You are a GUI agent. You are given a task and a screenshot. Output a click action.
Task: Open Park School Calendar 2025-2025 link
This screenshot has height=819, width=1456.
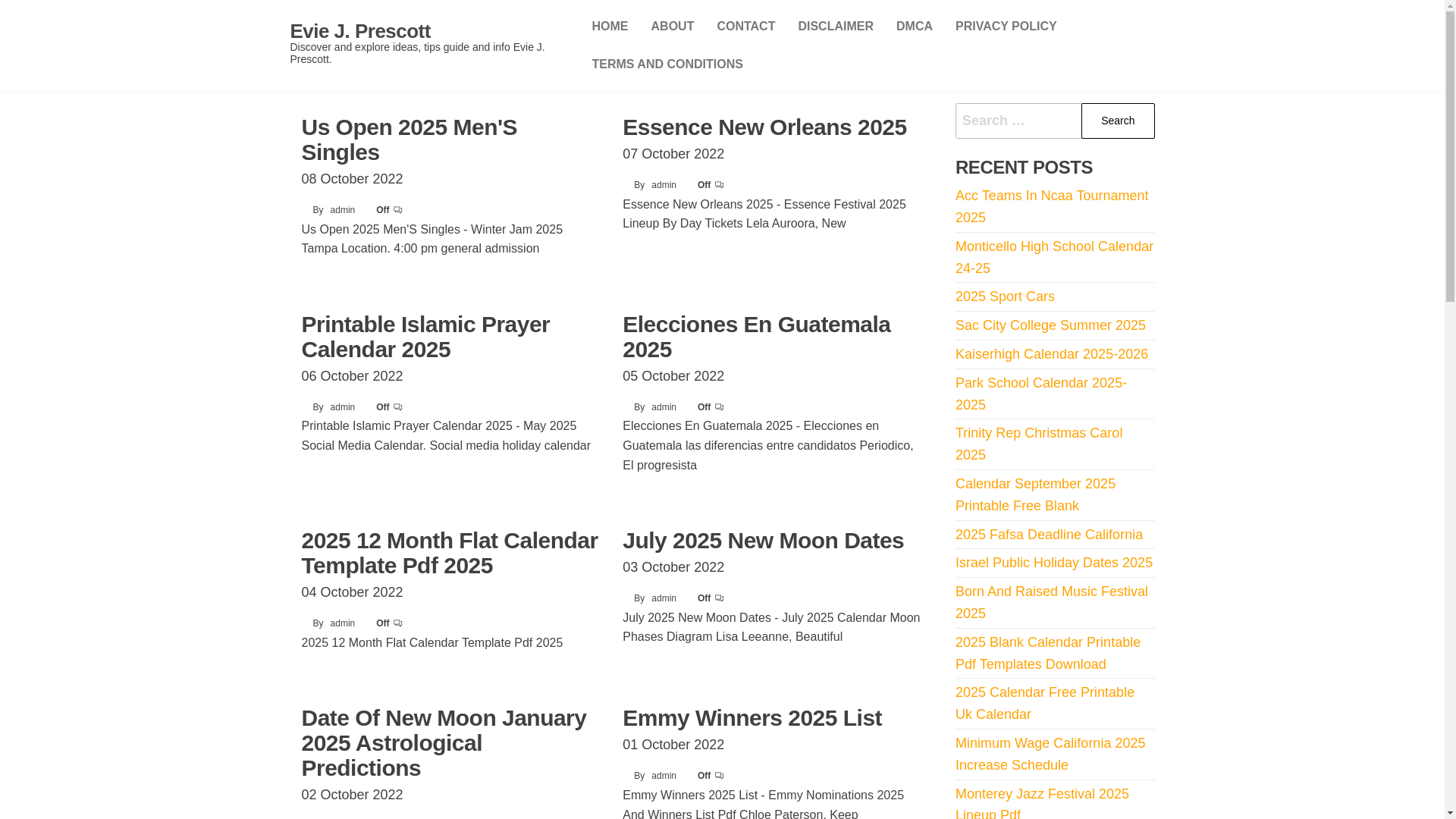pyautogui.click(x=1040, y=394)
